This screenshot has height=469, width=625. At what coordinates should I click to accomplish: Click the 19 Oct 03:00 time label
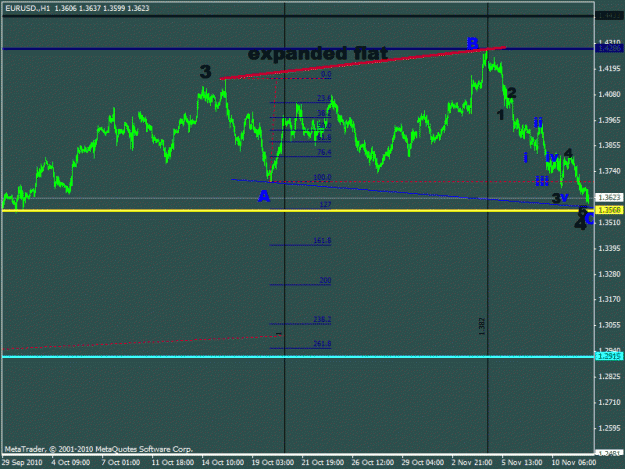[x=273, y=462]
